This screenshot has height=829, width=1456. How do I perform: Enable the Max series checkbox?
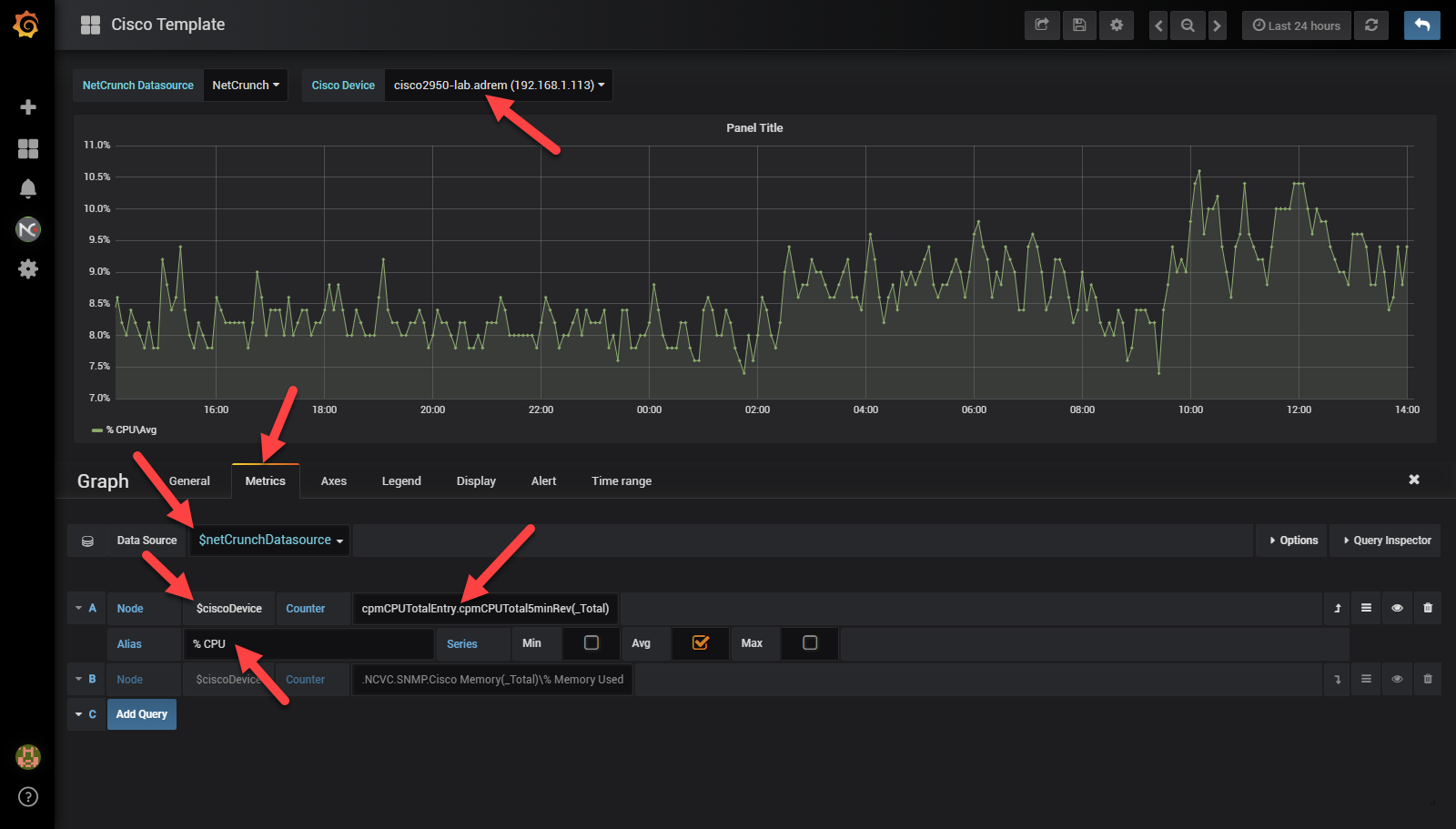pos(810,643)
